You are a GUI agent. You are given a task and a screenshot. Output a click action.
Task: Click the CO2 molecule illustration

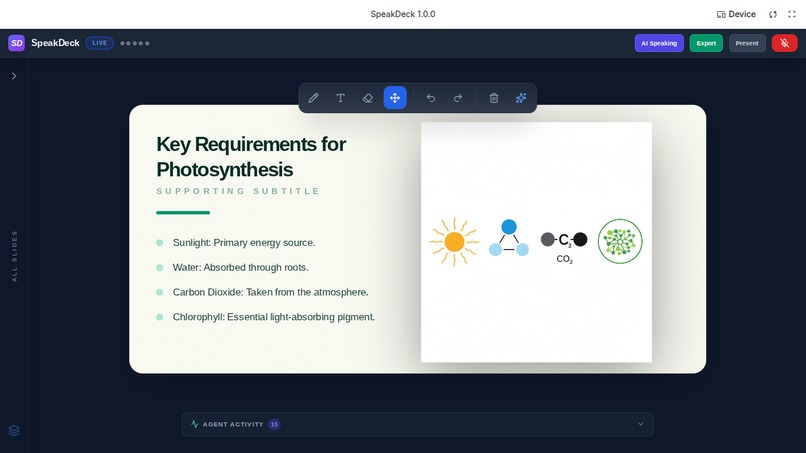(564, 247)
